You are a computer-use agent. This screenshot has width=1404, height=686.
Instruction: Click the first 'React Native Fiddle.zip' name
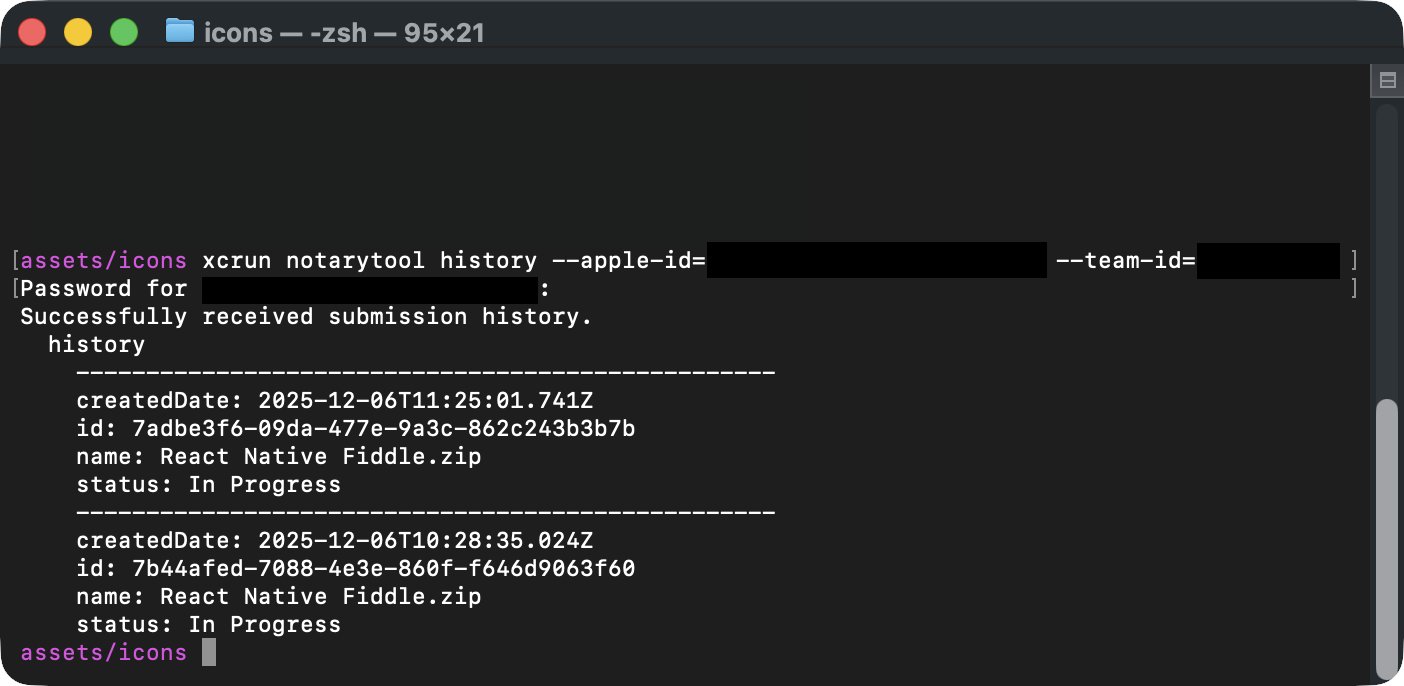tap(321, 457)
